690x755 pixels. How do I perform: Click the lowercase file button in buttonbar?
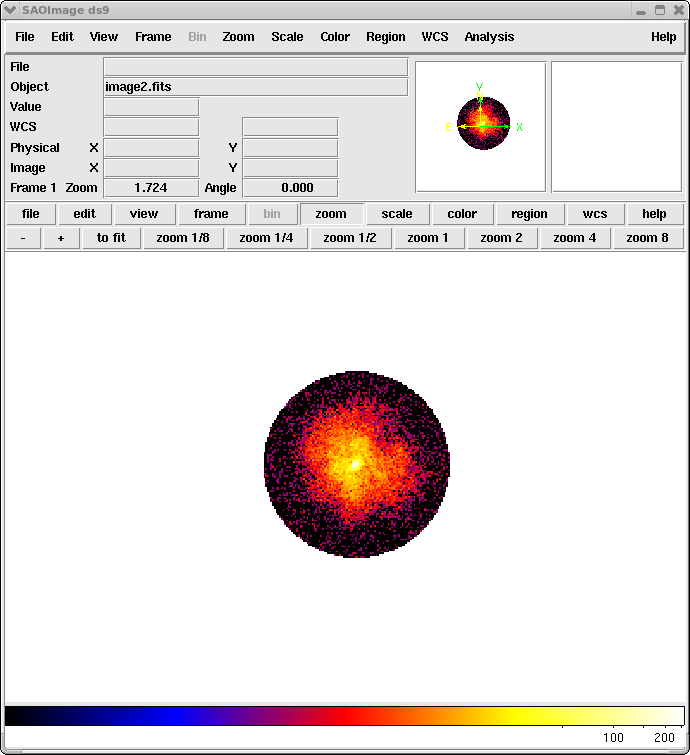coord(31,214)
